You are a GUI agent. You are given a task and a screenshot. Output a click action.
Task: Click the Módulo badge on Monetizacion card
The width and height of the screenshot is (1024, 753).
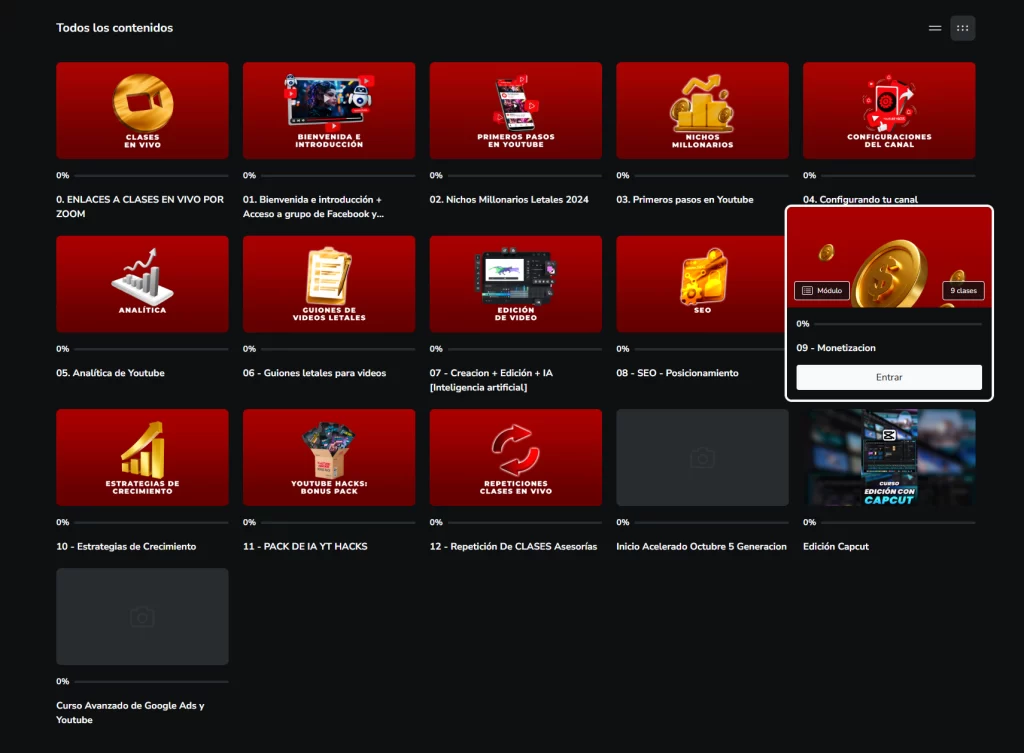pos(822,291)
